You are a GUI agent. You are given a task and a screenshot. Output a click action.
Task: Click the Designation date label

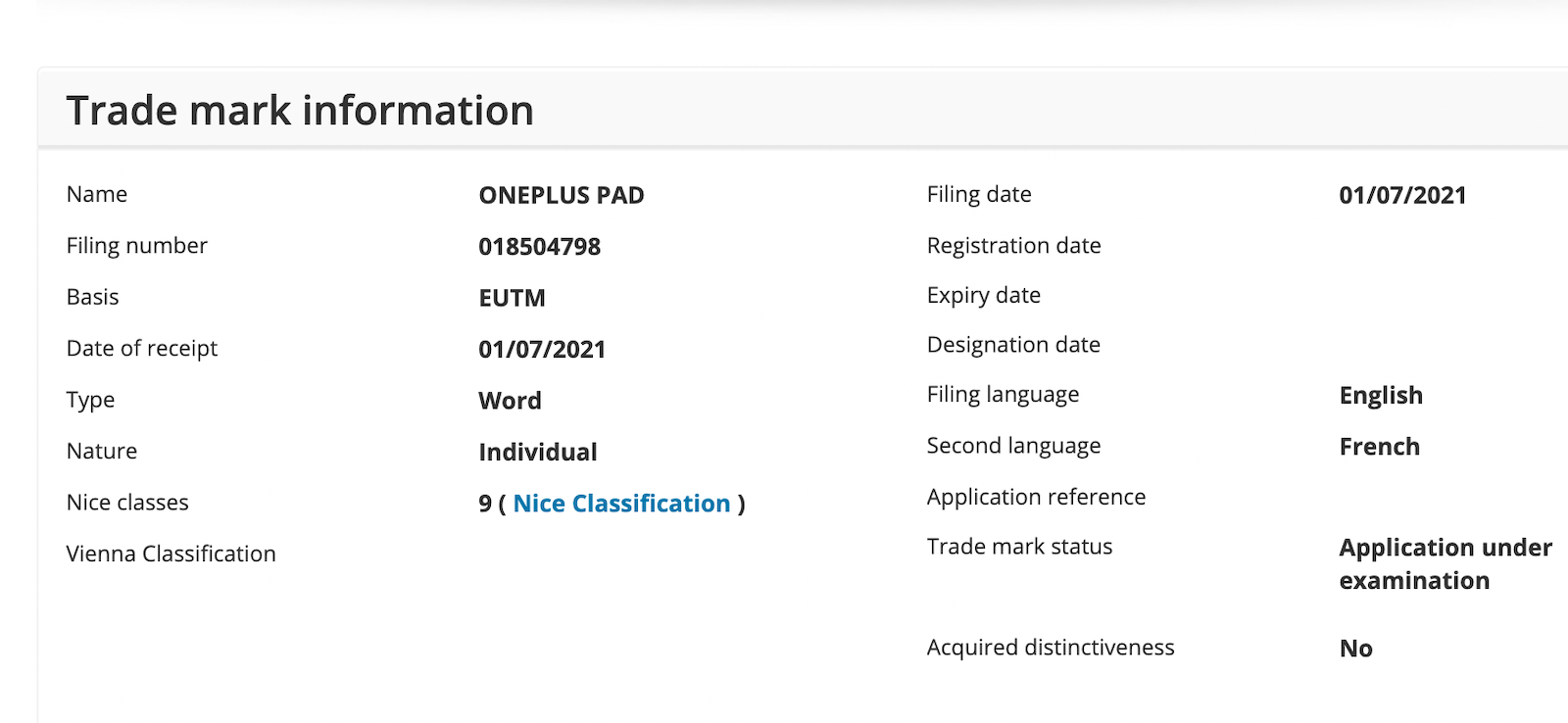pos(1012,345)
